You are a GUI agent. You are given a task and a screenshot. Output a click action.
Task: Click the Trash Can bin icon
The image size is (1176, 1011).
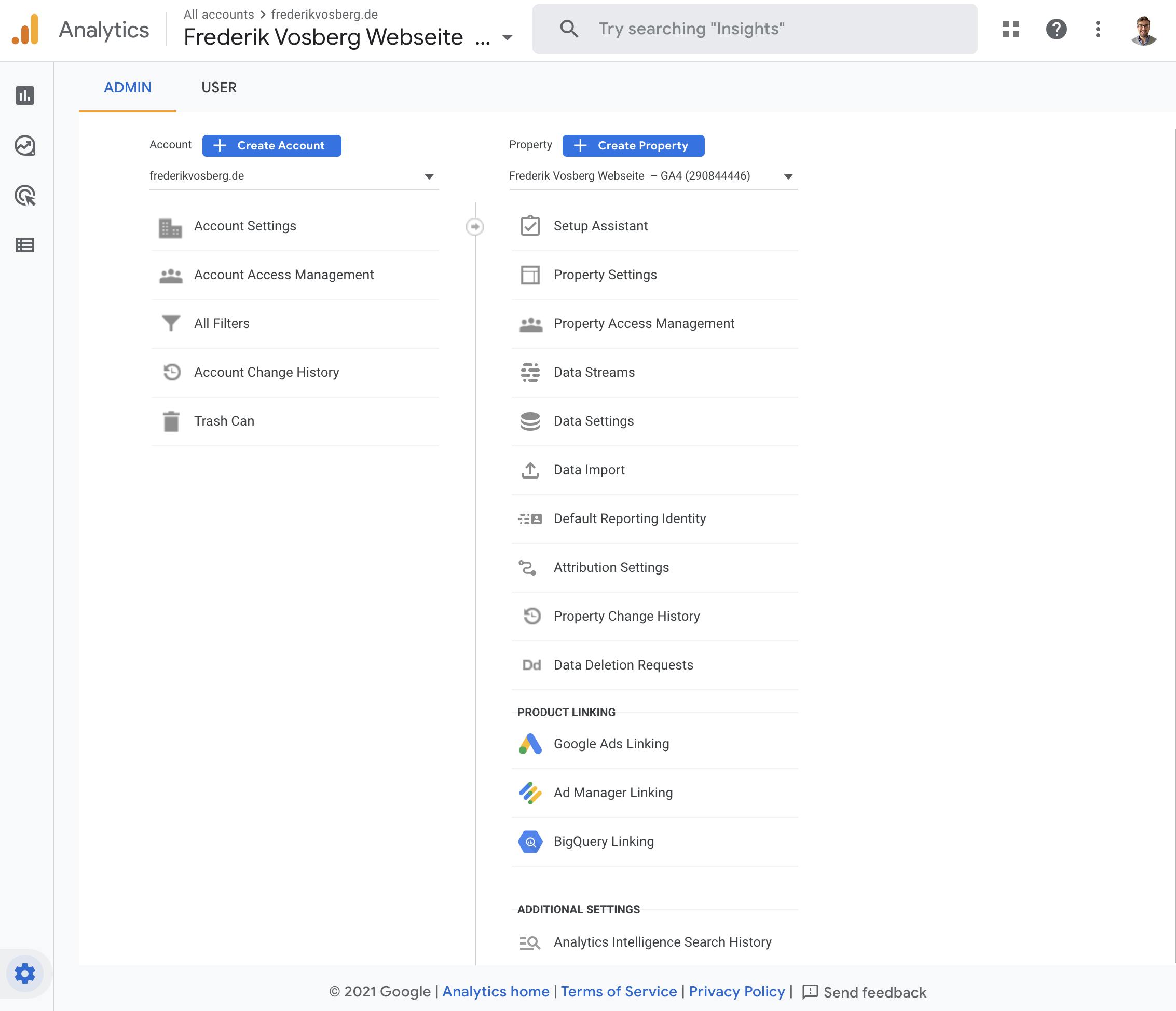(x=171, y=421)
